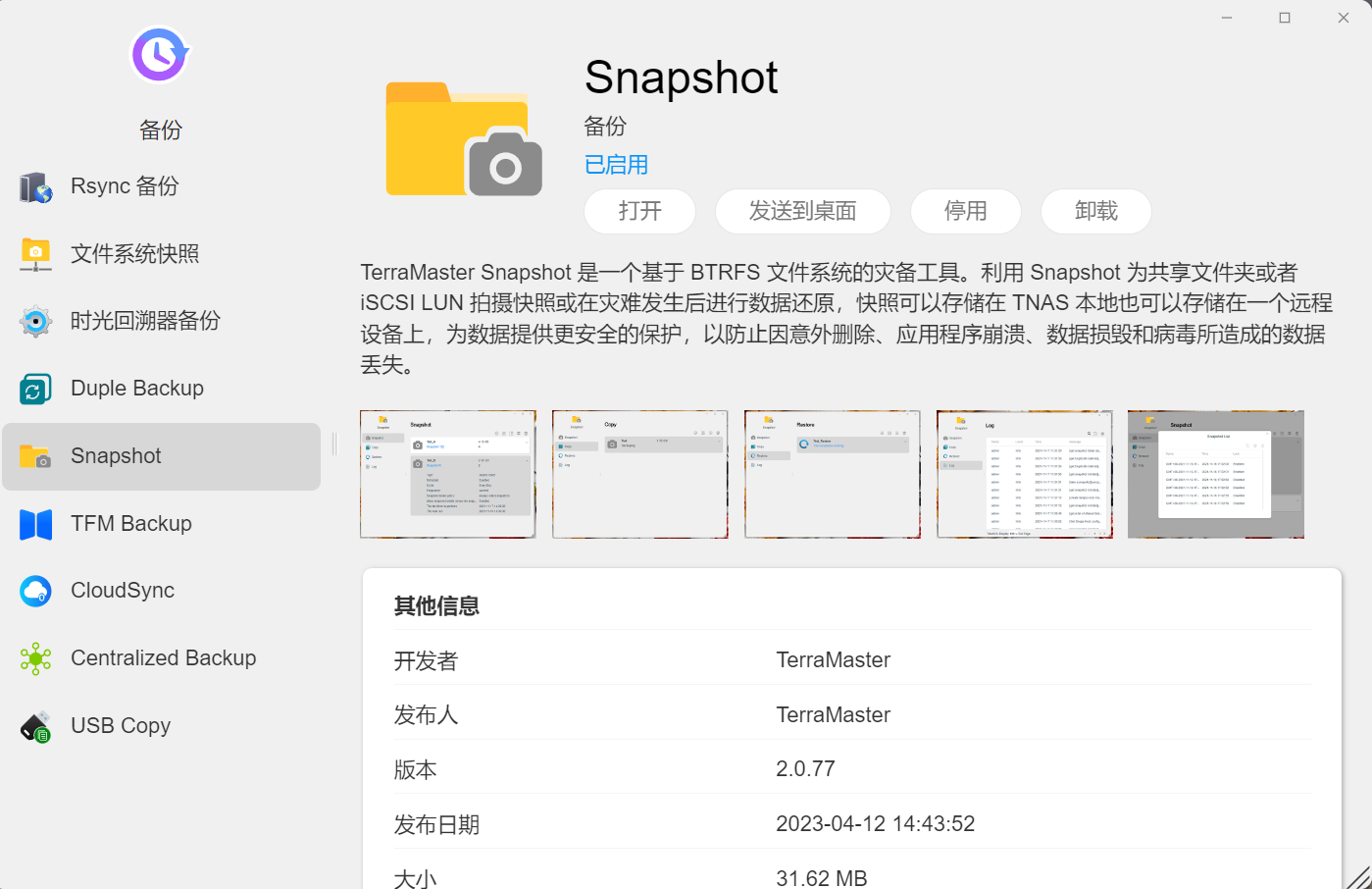The height and width of the screenshot is (889, 1372).
Task: Click the 卸载 button
Action: 1096,211
